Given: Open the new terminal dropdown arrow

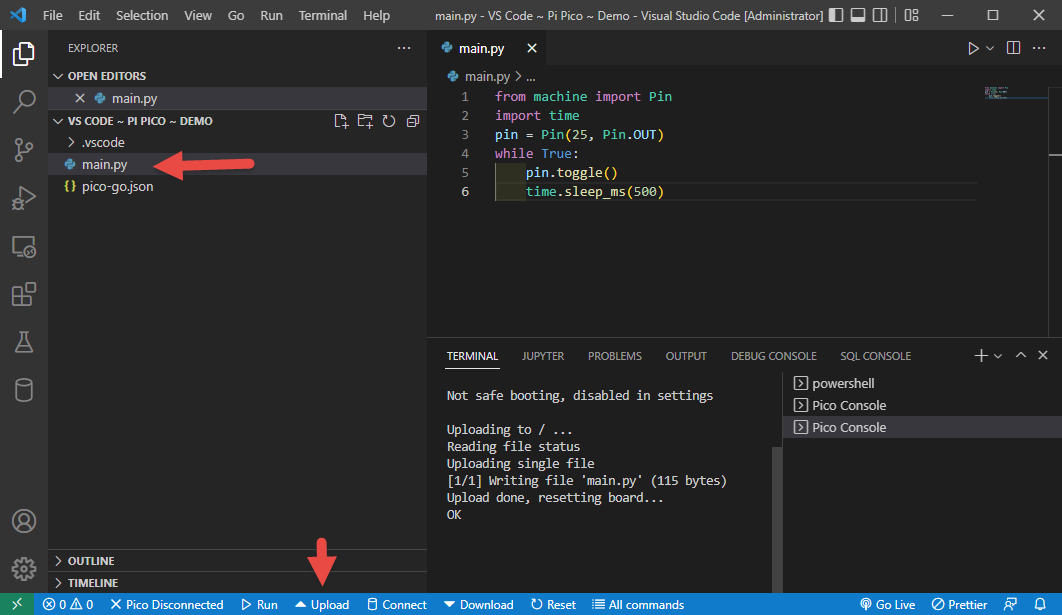Looking at the screenshot, I should point(998,356).
